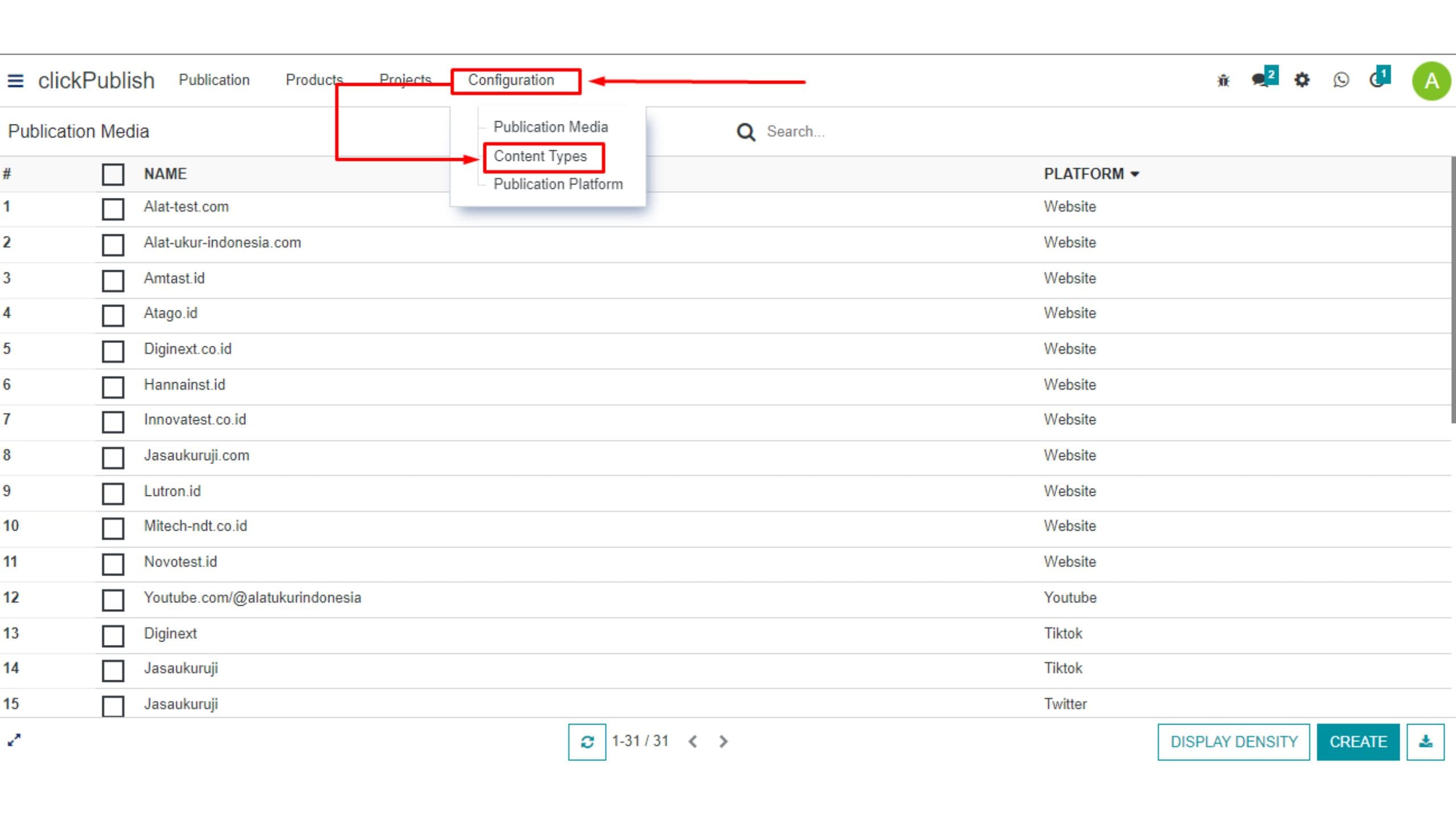Click the pager text 1-31 / 31
Viewport: 1456px width, 819px height.
pyautogui.click(x=640, y=741)
